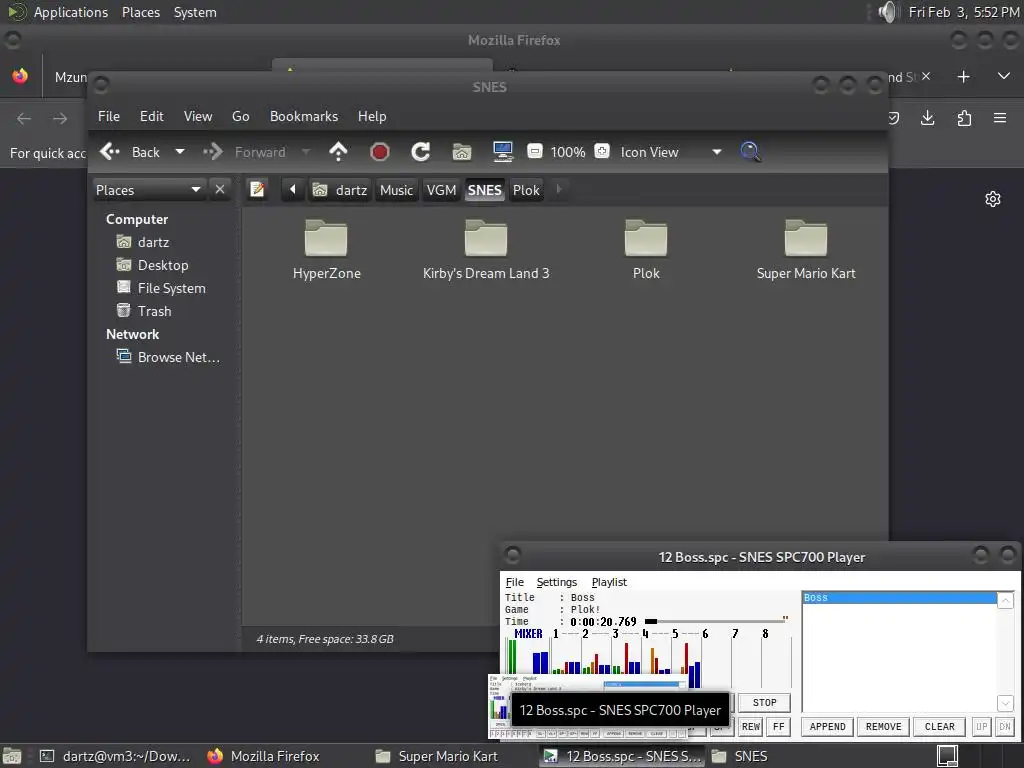Click the magnifier Search icon
The width and height of the screenshot is (1024, 768).
tap(750, 152)
